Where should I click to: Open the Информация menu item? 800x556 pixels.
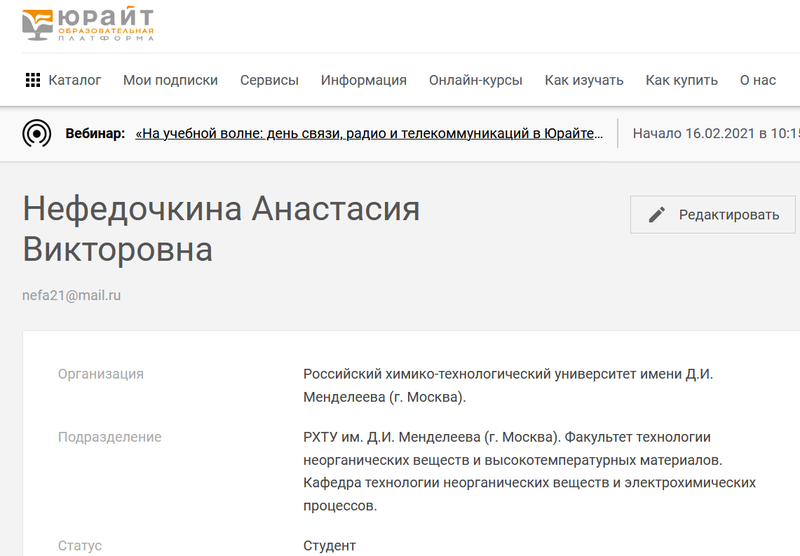(x=363, y=81)
